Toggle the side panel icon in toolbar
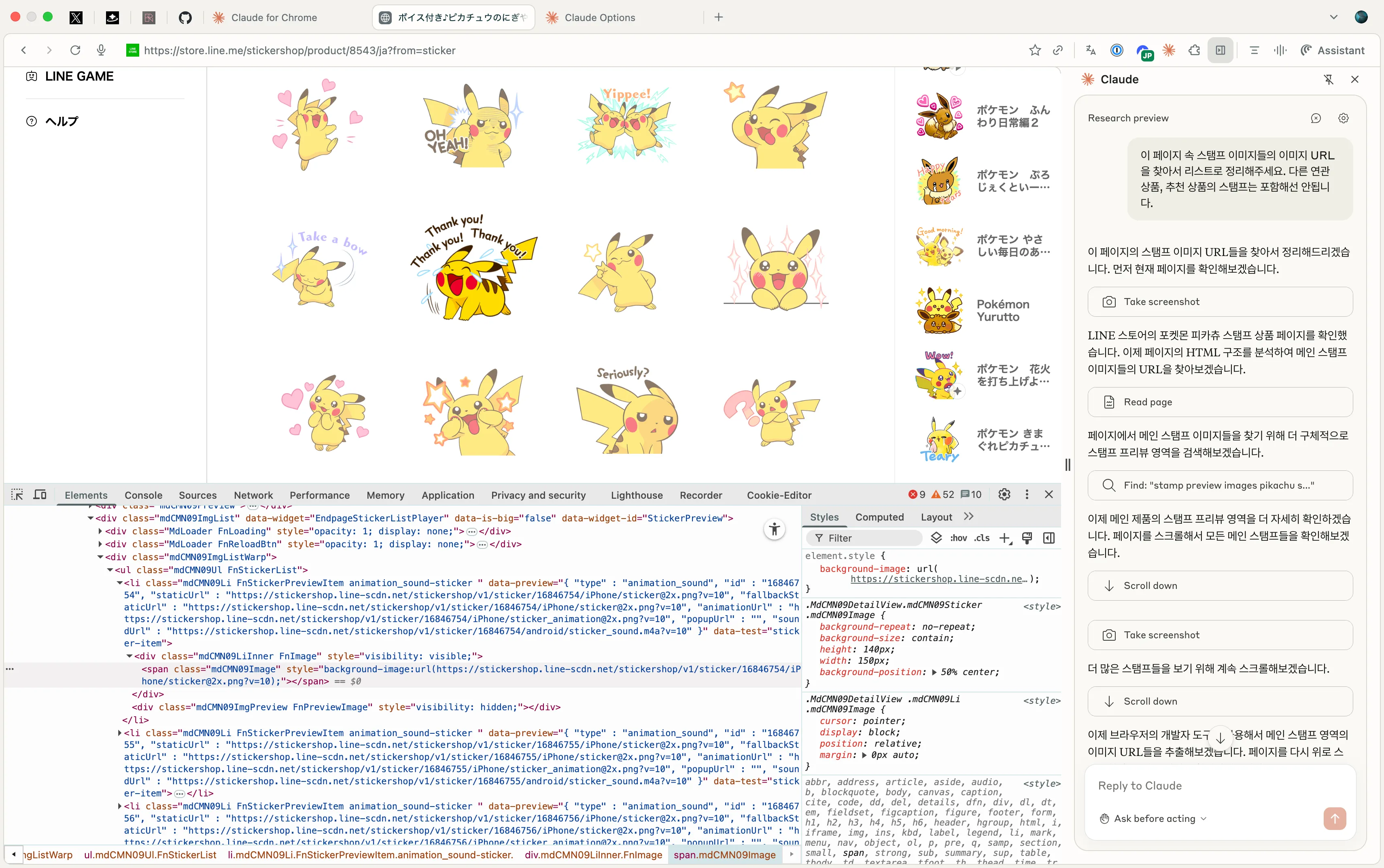The image size is (1384, 868). click(x=1221, y=51)
